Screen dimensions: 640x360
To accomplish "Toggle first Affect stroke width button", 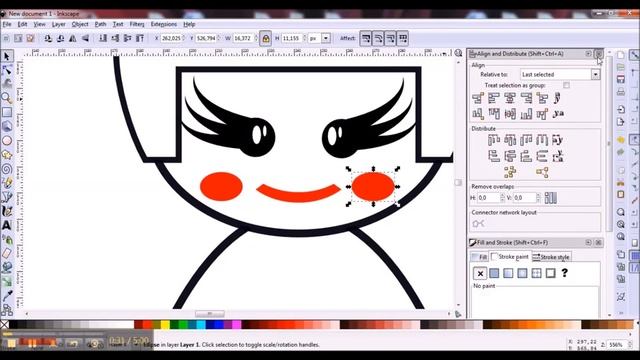I will coord(366,38).
